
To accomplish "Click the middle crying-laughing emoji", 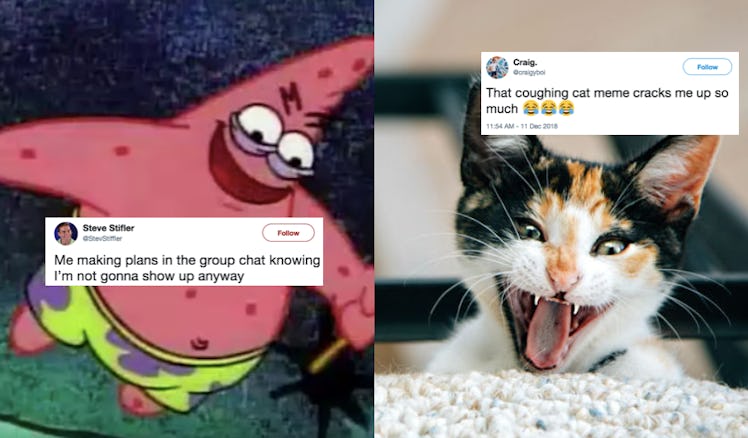I will pos(548,108).
